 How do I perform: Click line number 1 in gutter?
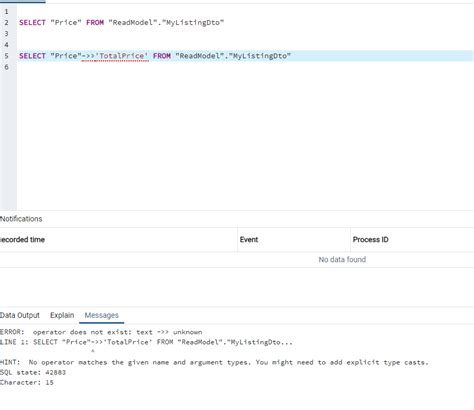pos(6,12)
